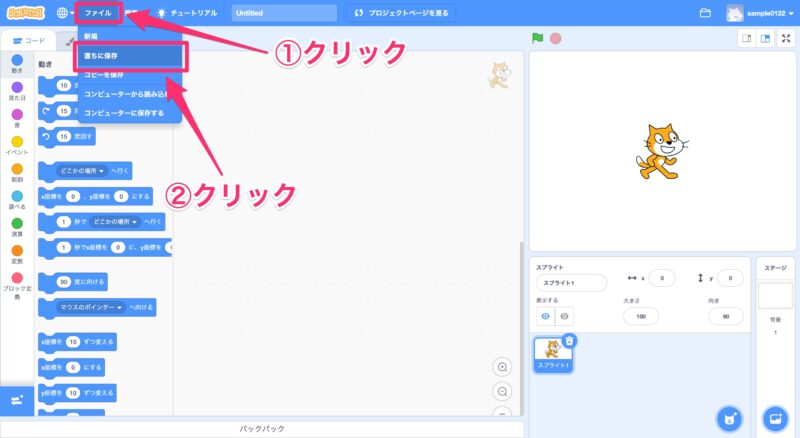This screenshot has width=800, height=438.
Task: Open the ファイル menu
Action: point(98,13)
